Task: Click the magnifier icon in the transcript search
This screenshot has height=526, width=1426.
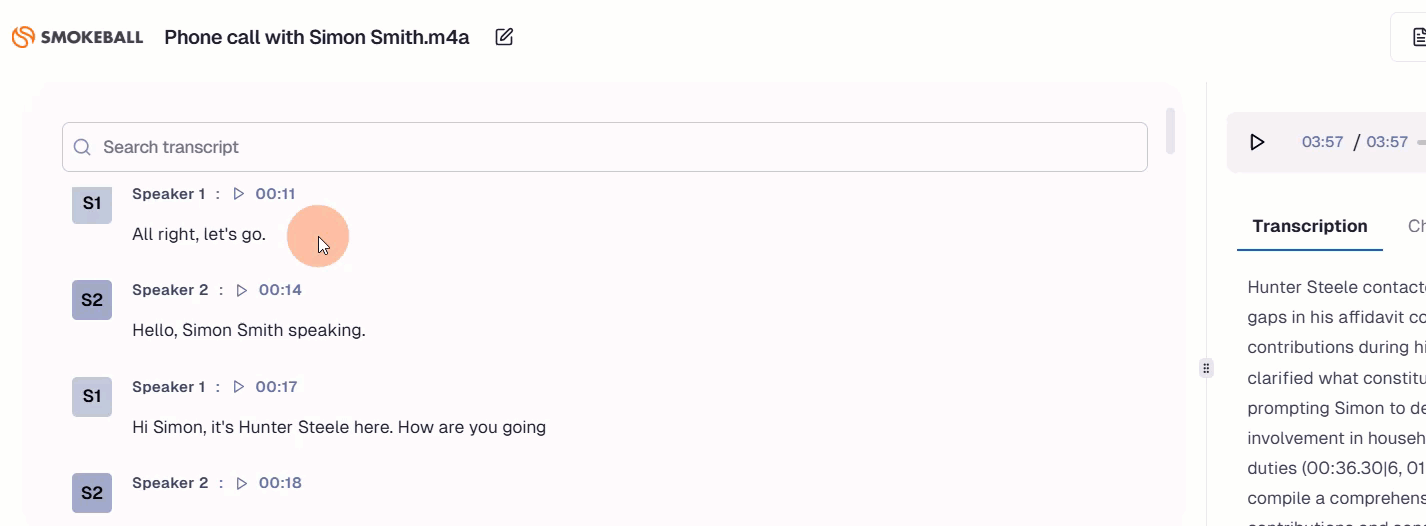Action: tap(82, 147)
